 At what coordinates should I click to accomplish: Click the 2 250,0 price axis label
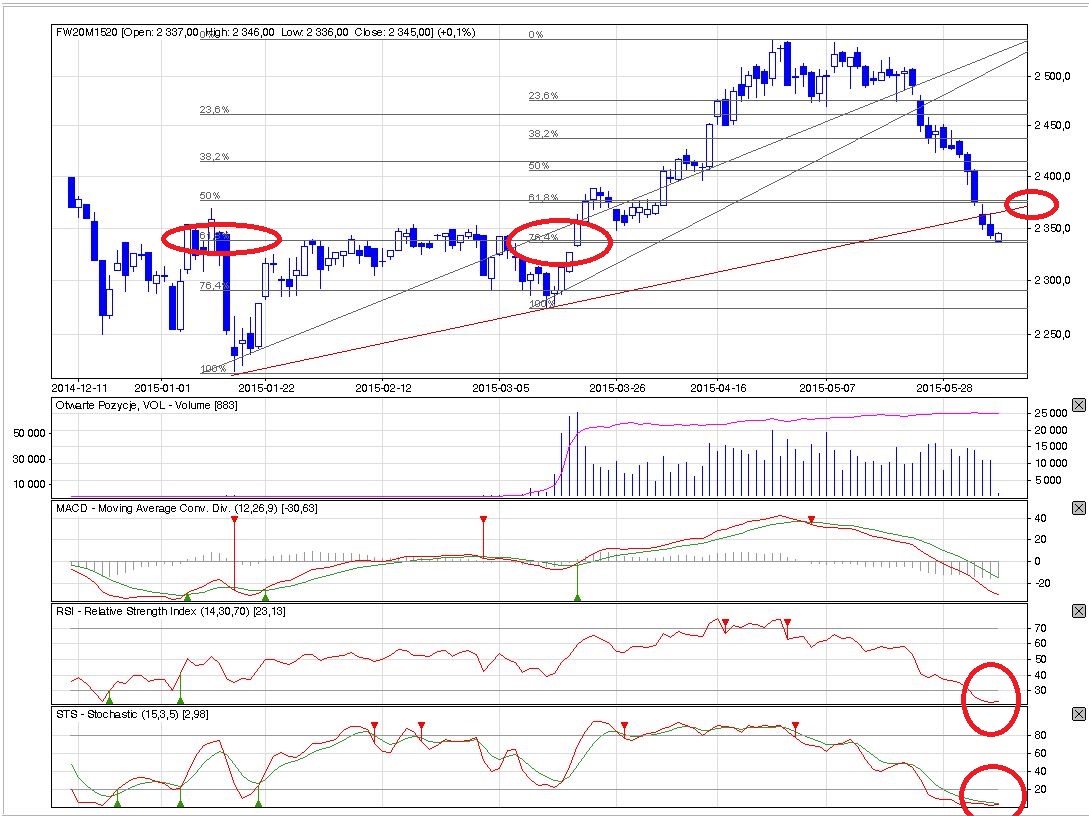[x=1052, y=334]
